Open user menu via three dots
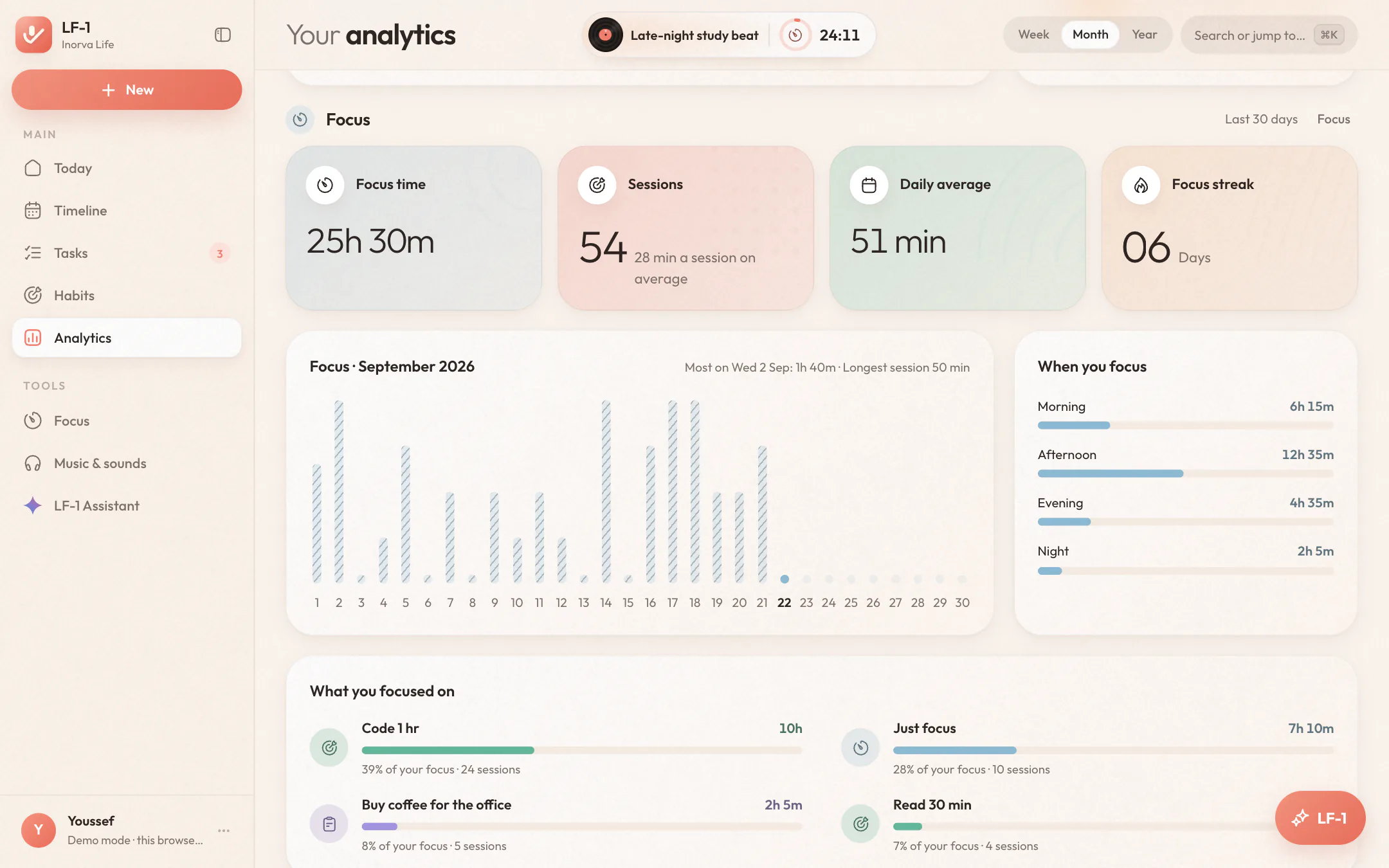The width and height of the screenshot is (1389, 868). (x=224, y=831)
